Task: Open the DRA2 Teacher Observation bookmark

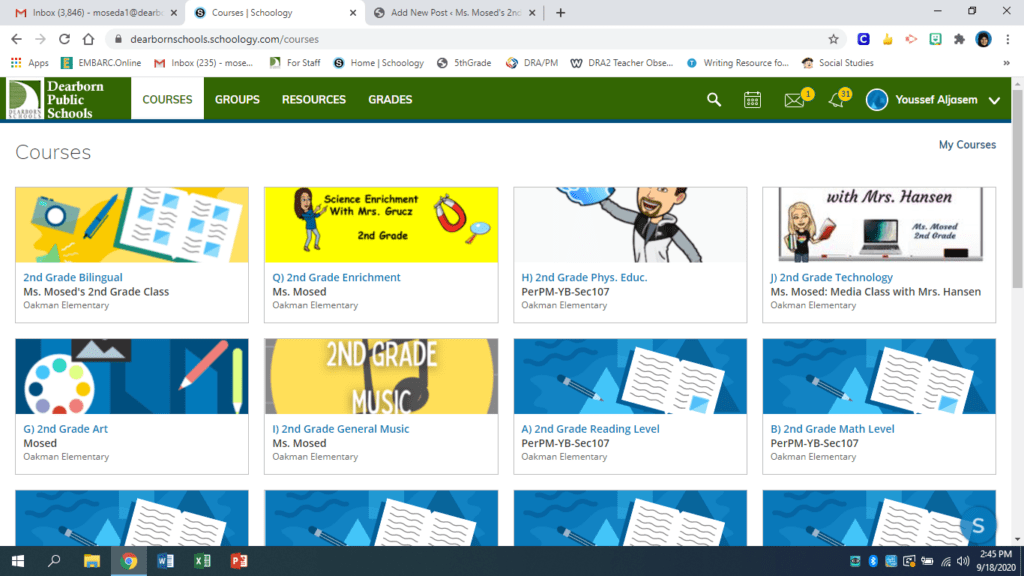Action: (622, 63)
